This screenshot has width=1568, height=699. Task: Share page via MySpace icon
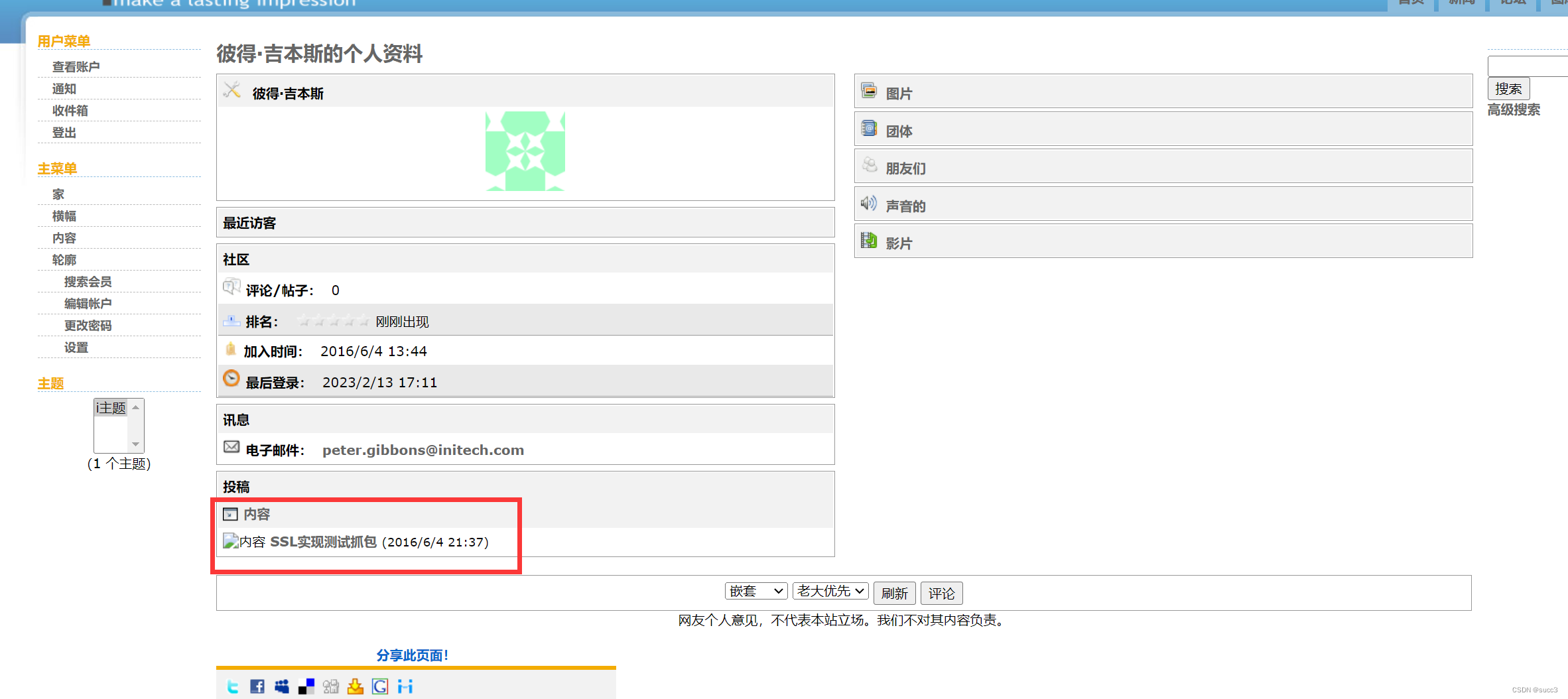tap(282, 686)
